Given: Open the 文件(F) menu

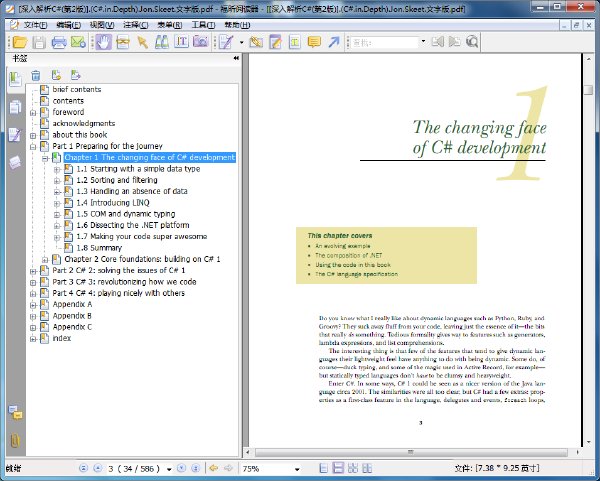Looking at the screenshot, I should click(x=35, y=25).
